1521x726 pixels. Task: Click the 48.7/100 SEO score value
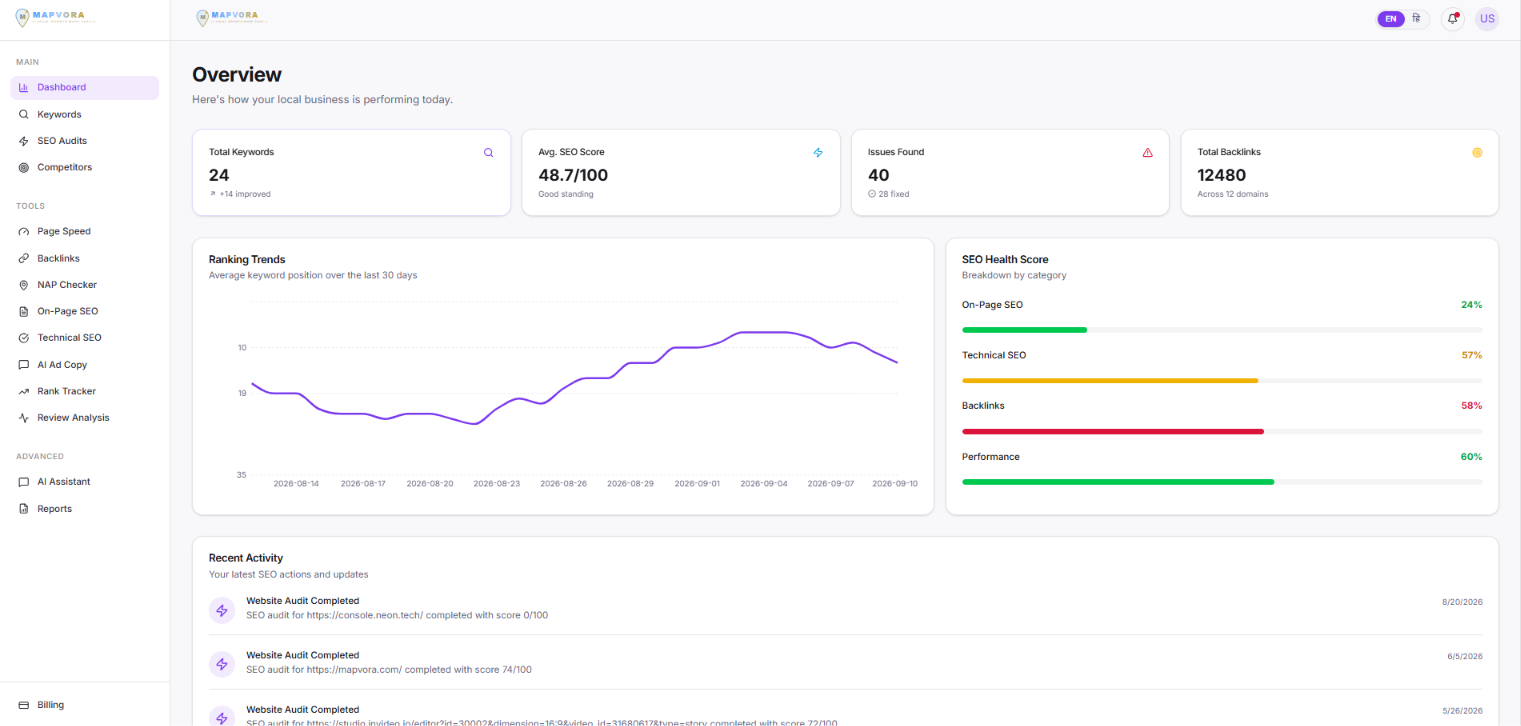[573, 175]
